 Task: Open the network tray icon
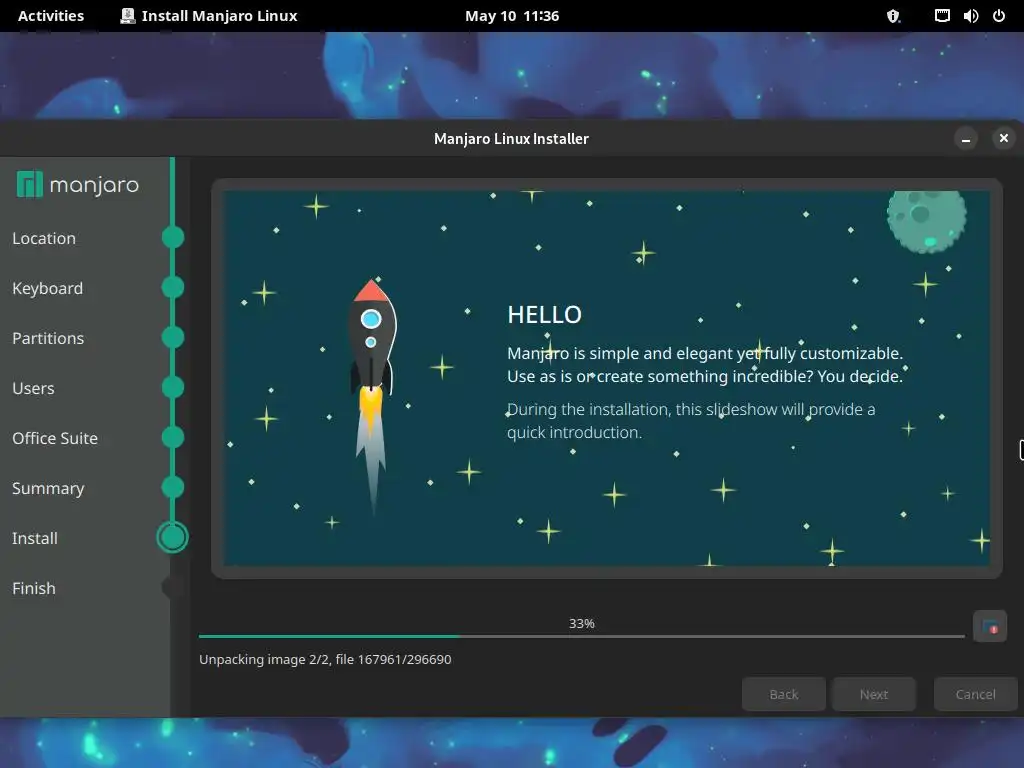(x=942, y=16)
